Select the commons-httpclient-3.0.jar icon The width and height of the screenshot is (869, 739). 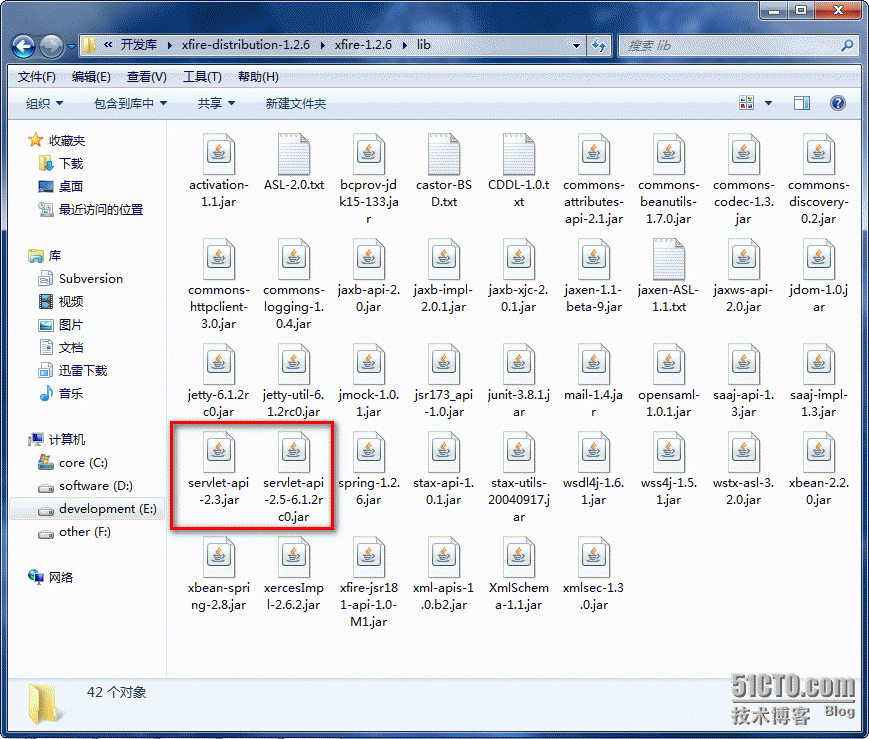(219, 259)
